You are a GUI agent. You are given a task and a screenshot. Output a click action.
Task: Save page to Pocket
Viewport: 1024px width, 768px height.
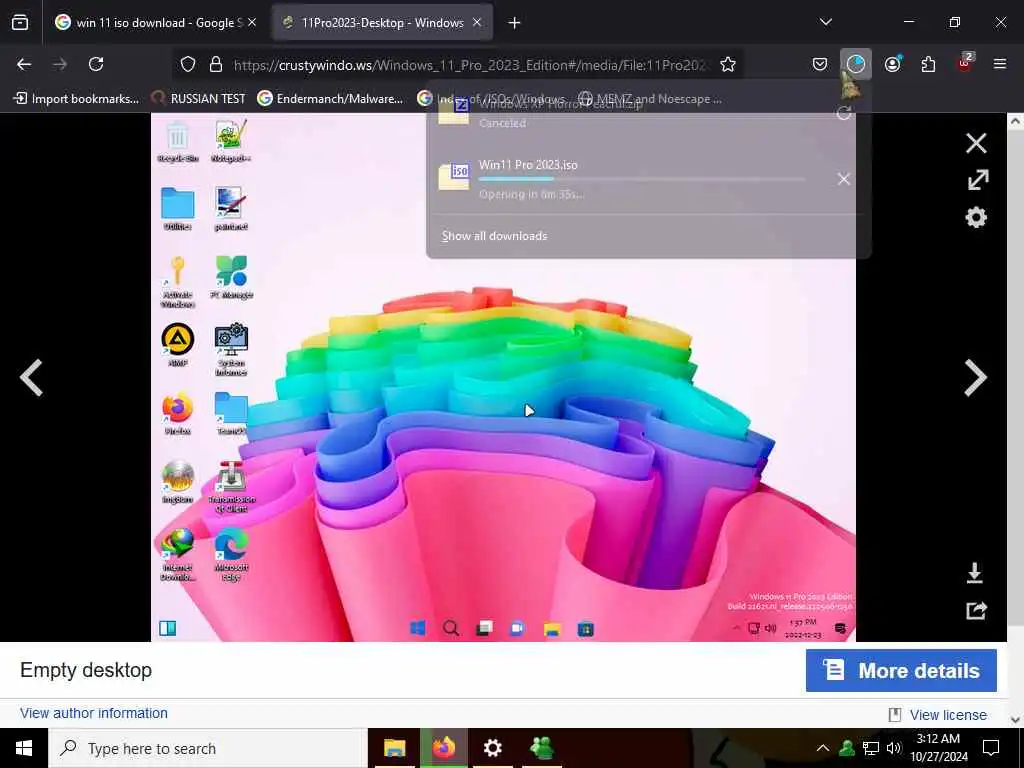tap(820, 64)
